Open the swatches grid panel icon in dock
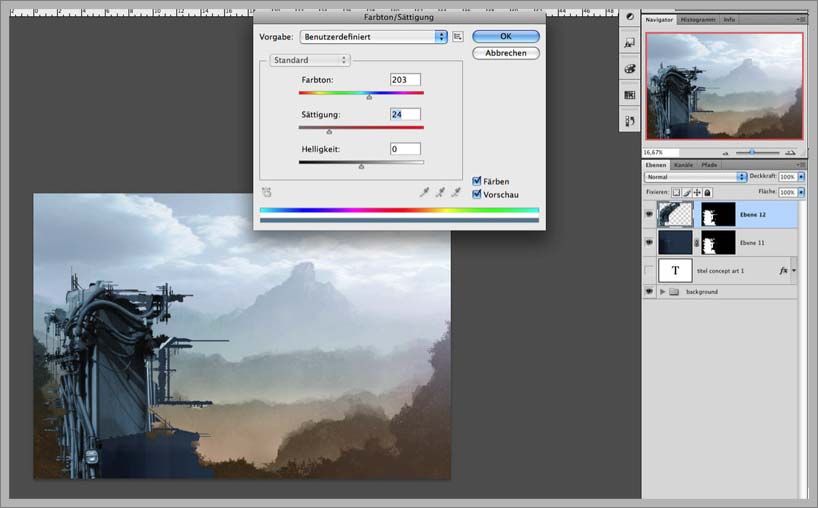Image resolution: width=818 pixels, height=508 pixels. pos(630,95)
